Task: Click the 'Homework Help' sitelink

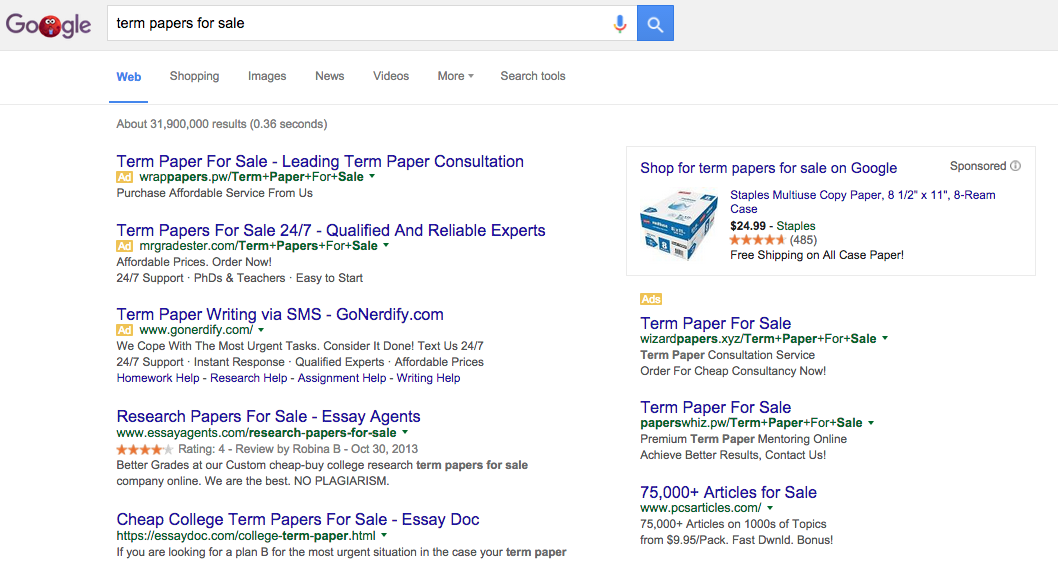Action: [x=158, y=378]
